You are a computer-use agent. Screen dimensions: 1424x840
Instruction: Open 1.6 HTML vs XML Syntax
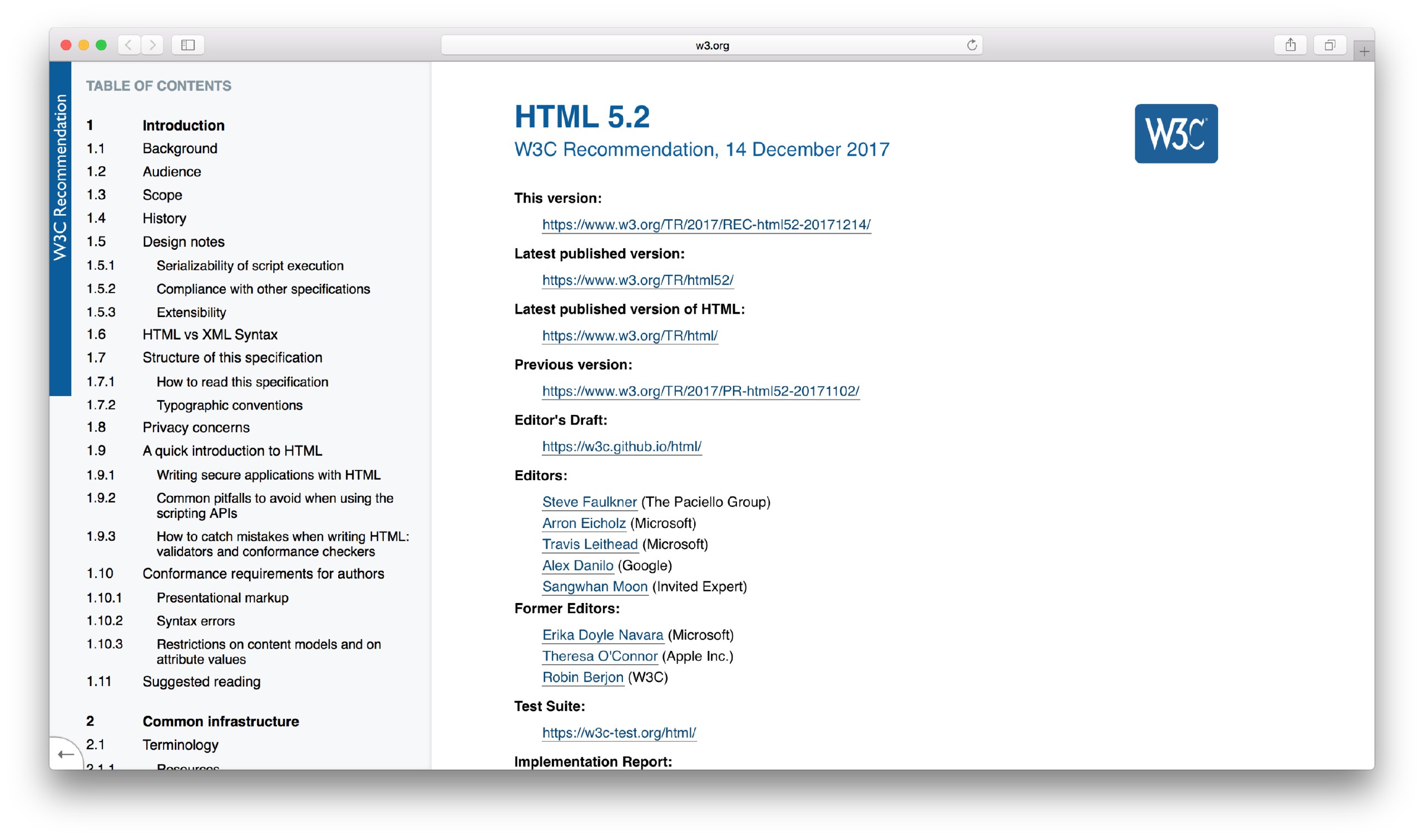click(x=210, y=334)
